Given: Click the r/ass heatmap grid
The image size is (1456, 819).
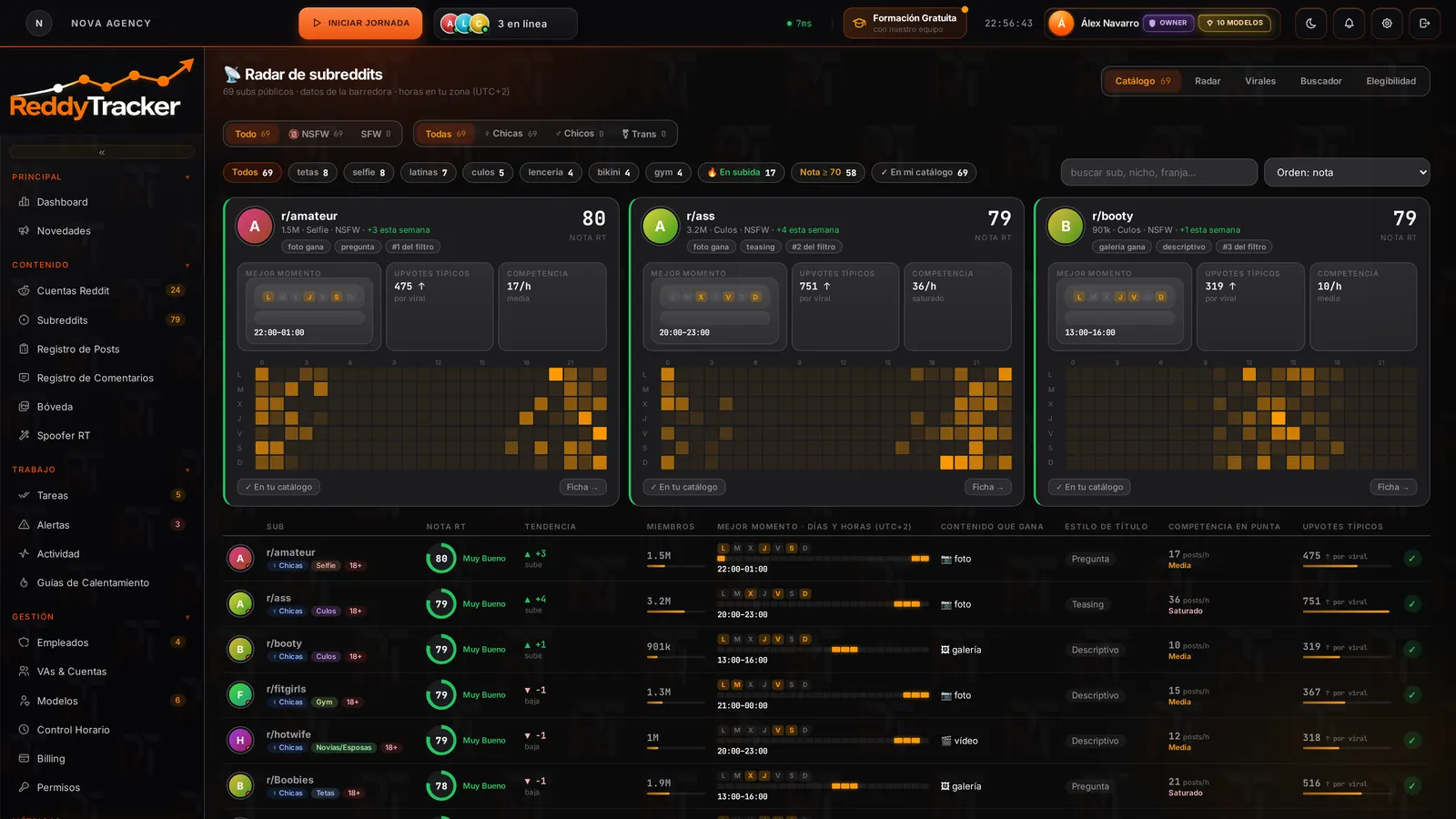Looking at the screenshot, I should 835,419.
